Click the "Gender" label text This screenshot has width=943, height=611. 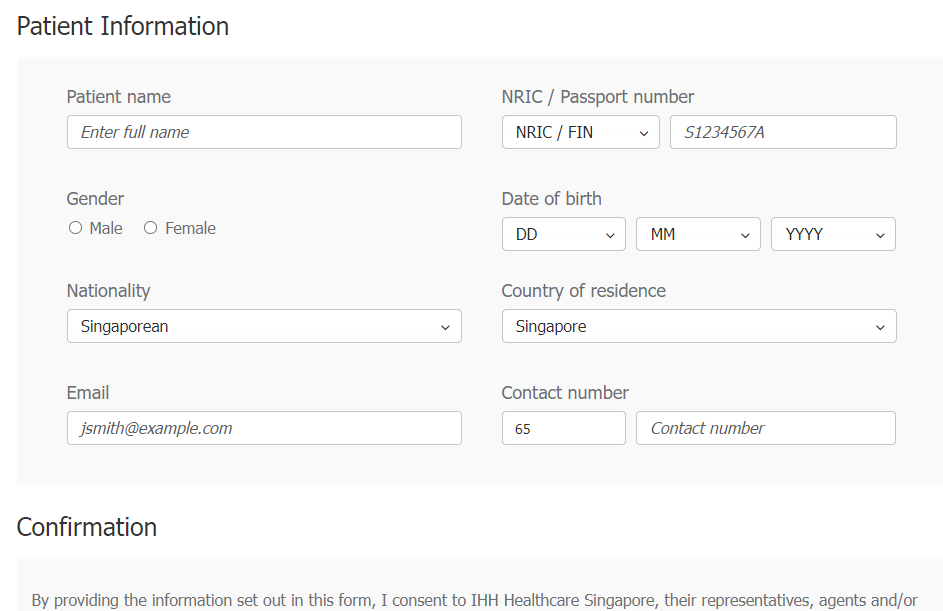tap(96, 199)
